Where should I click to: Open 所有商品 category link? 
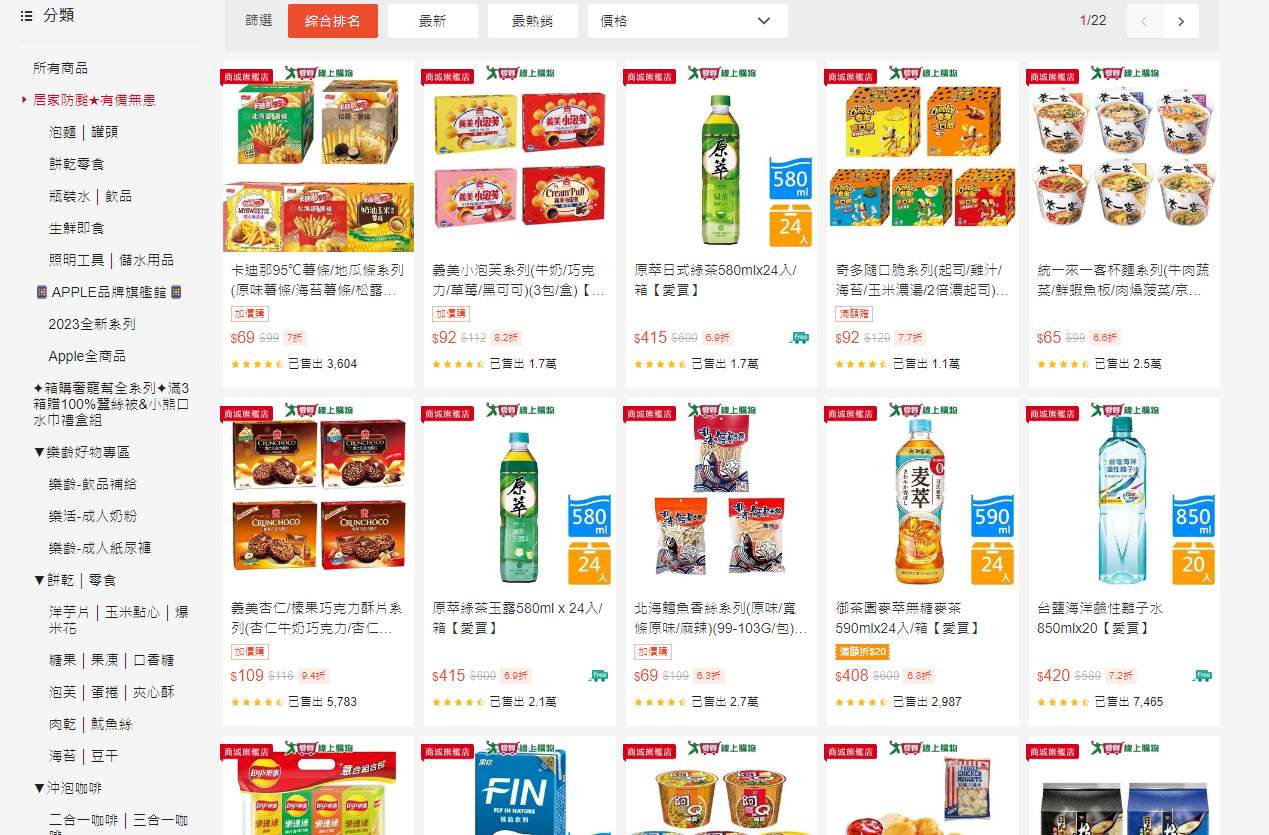point(61,68)
